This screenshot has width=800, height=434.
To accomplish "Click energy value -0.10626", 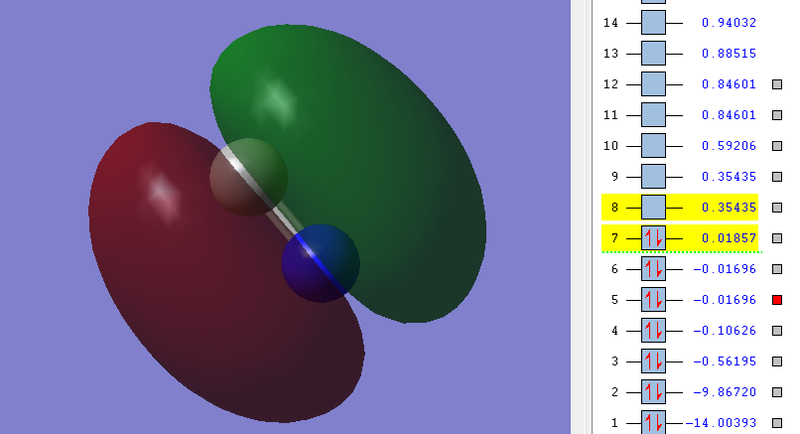I will (724, 330).
